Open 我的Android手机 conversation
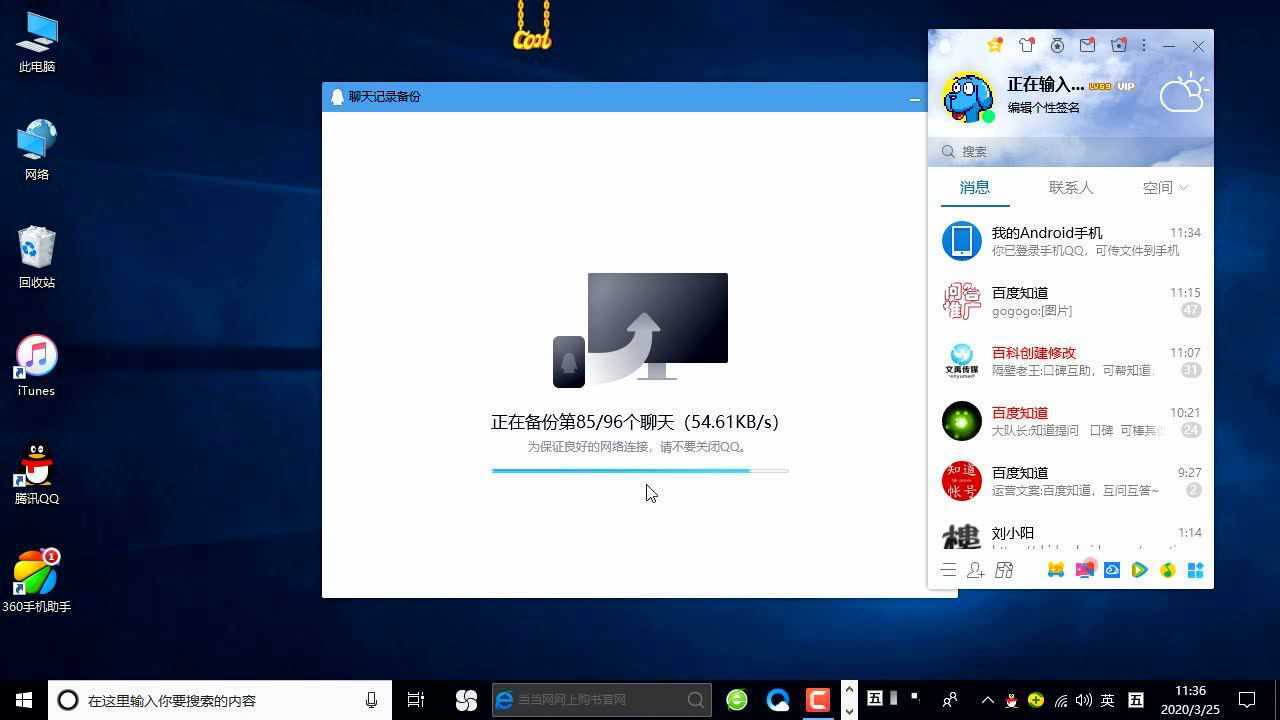 point(1071,241)
